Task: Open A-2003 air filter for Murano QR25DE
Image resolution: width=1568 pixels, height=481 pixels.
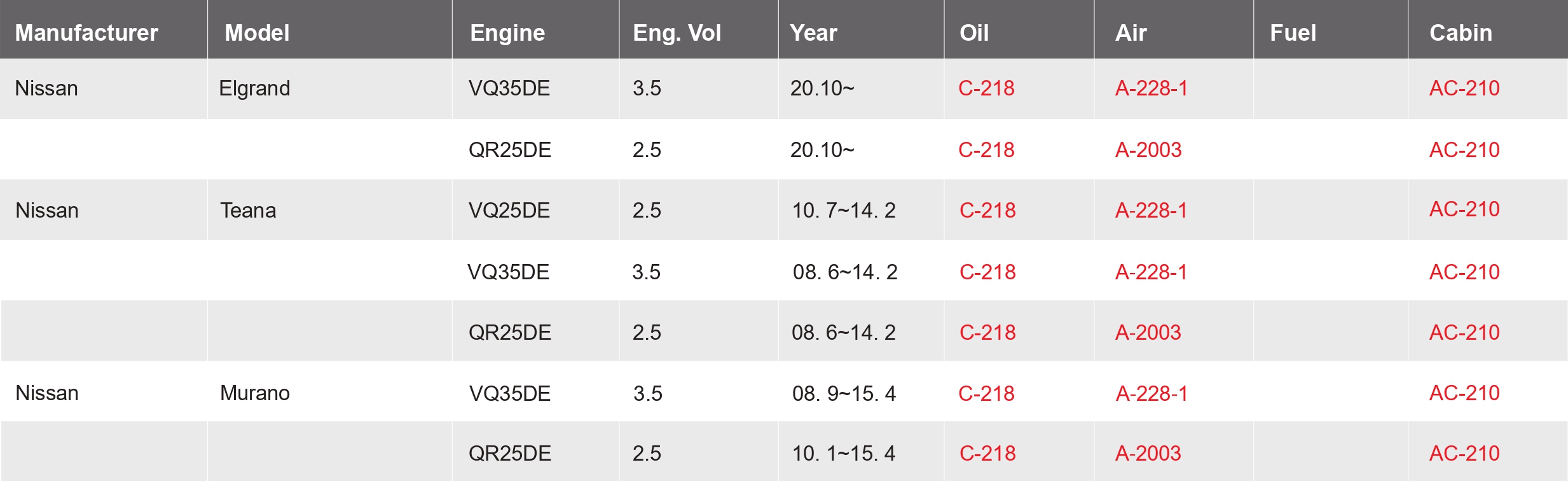Action: tap(1148, 453)
